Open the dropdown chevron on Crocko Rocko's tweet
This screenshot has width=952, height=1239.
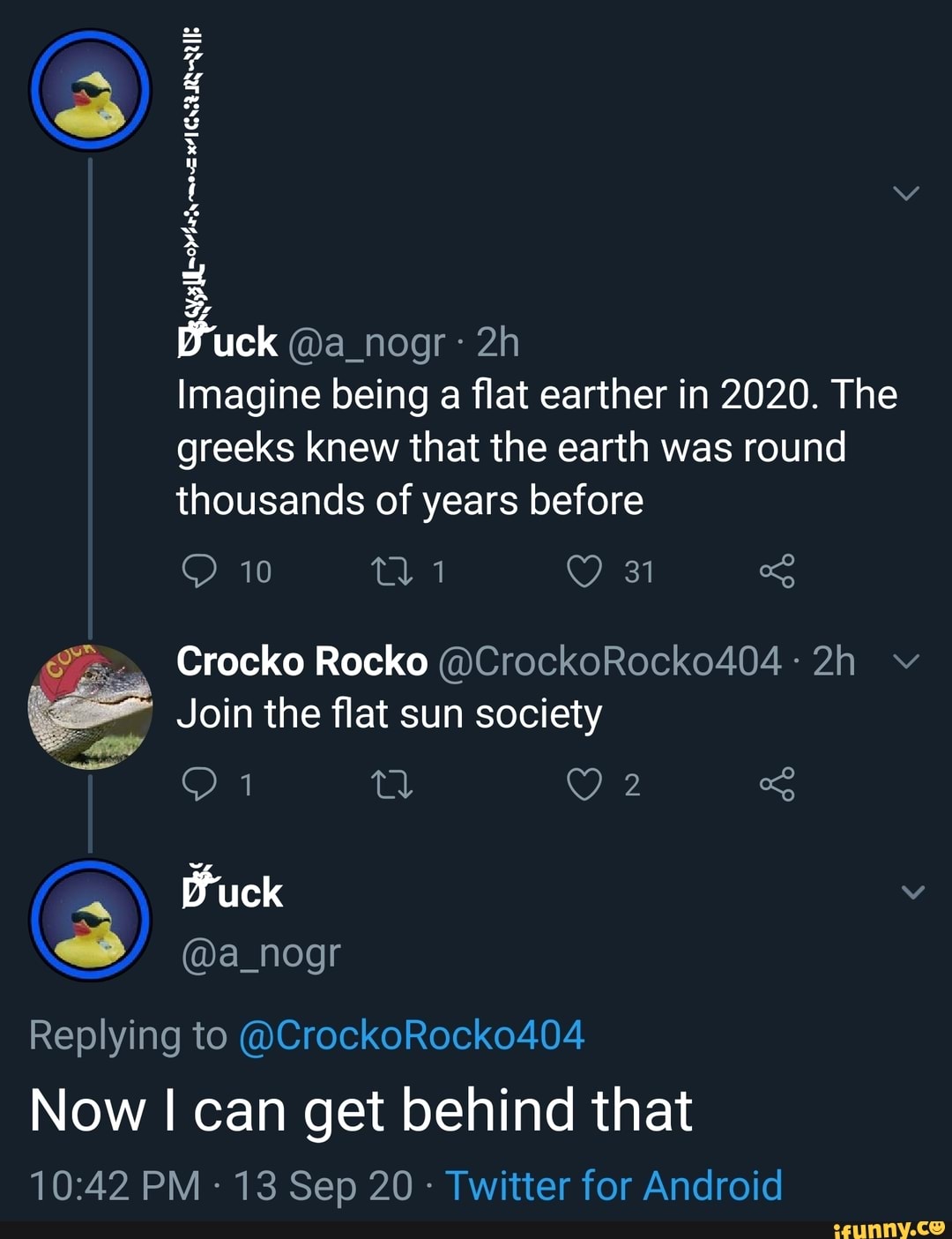point(906,661)
